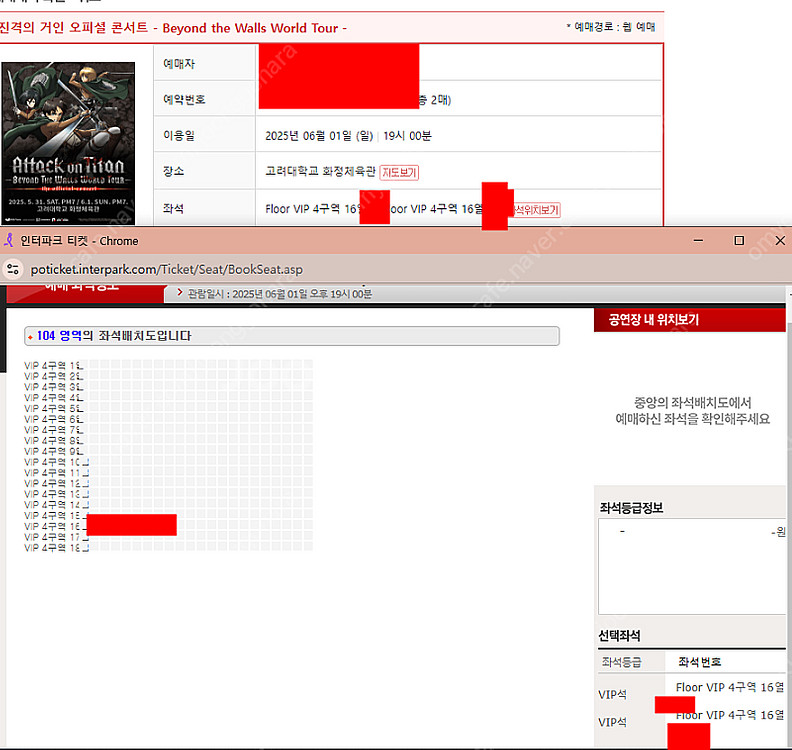This screenshot has width=792, height=750.
Task: Click the 공연장 내 위치보기 header
Action: click(689, 320)
